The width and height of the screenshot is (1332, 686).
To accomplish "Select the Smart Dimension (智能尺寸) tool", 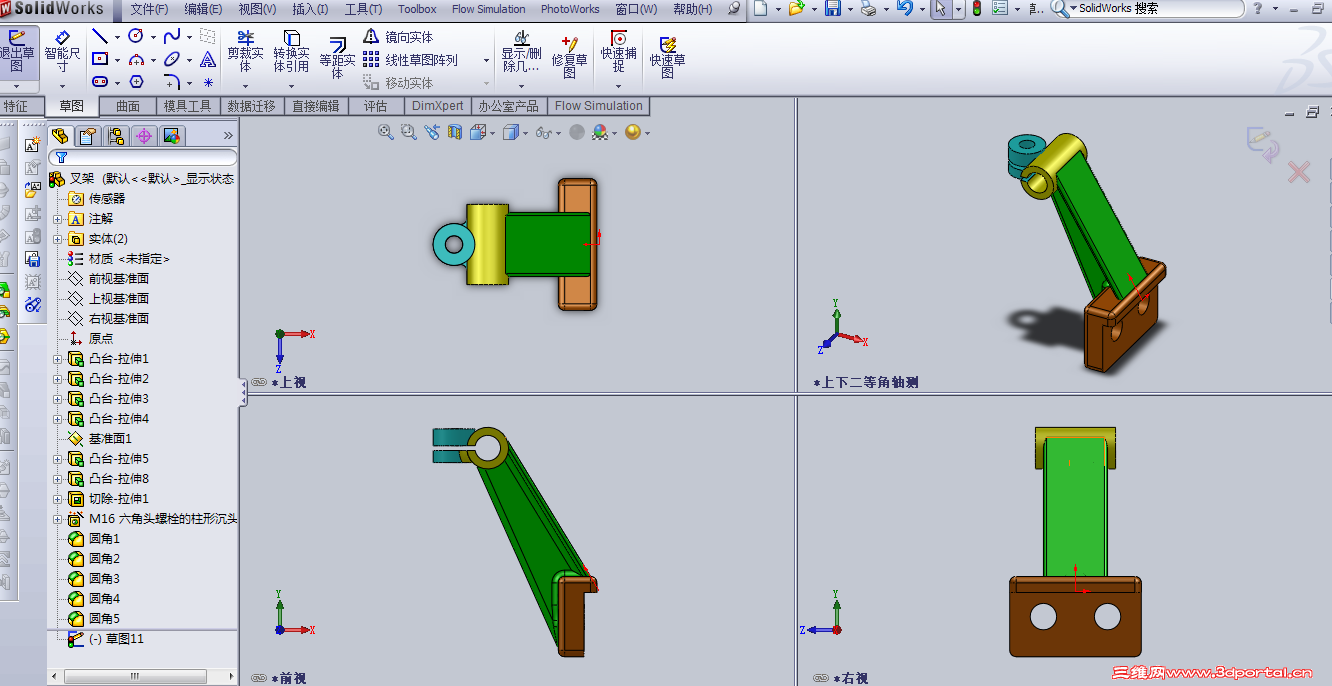I will tap(62, 51).
